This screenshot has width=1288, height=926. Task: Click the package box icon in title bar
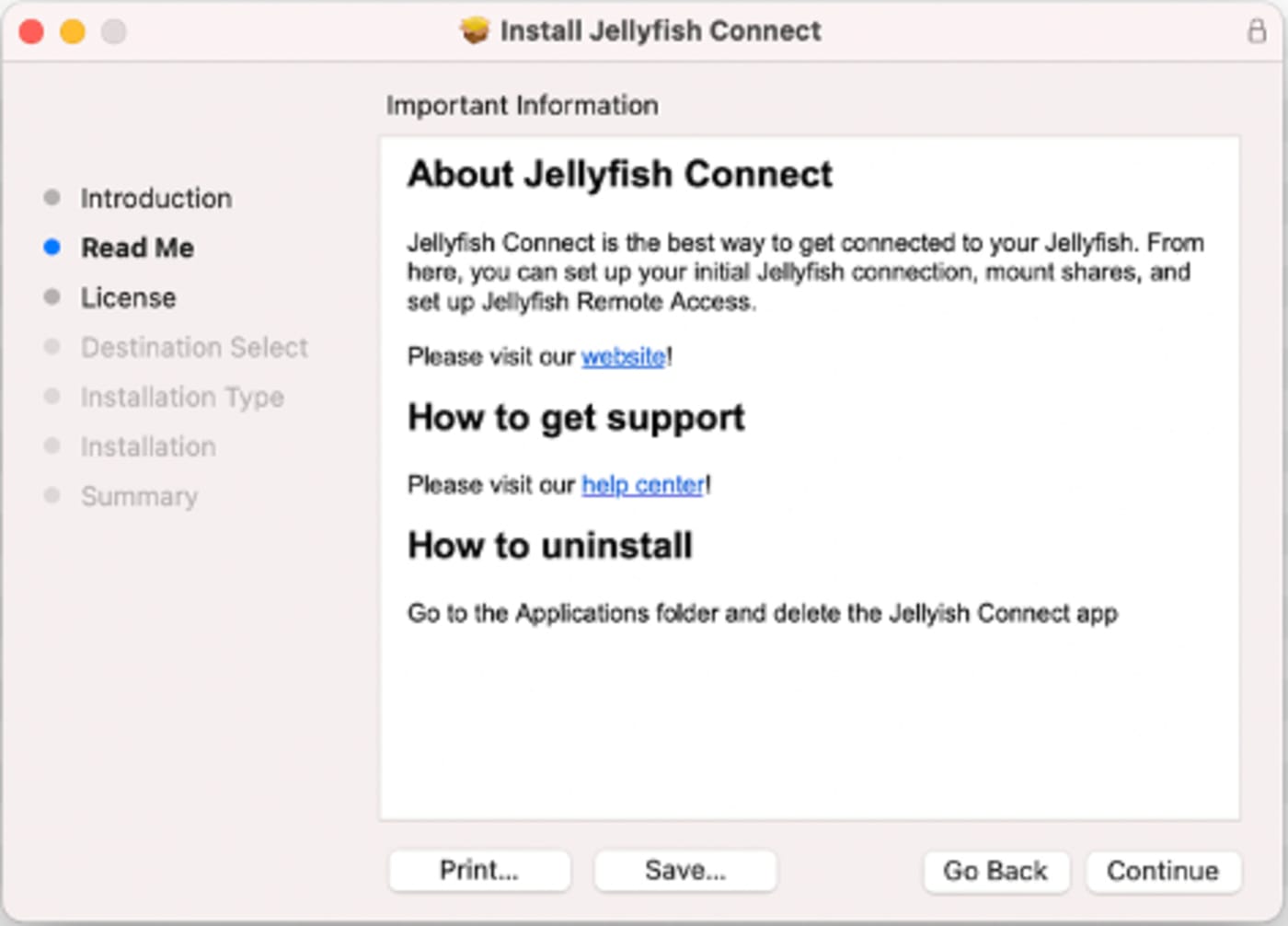[x=475, y=31]
